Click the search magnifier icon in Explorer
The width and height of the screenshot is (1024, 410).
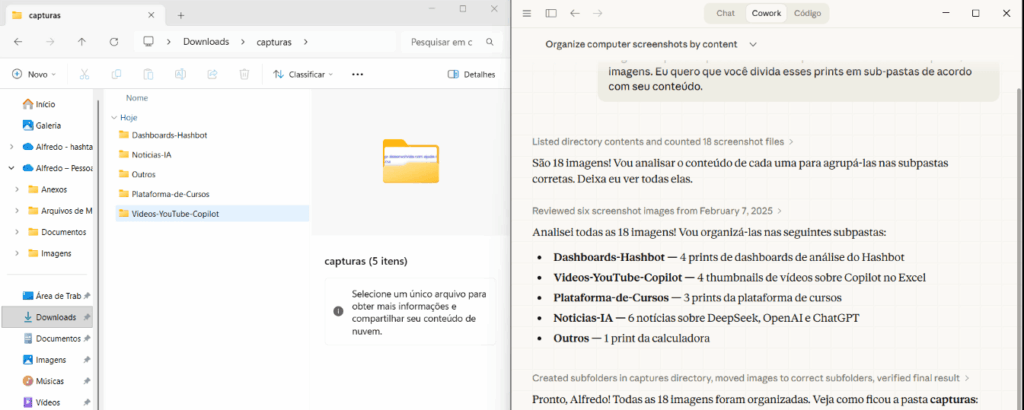tap(490, 42)
